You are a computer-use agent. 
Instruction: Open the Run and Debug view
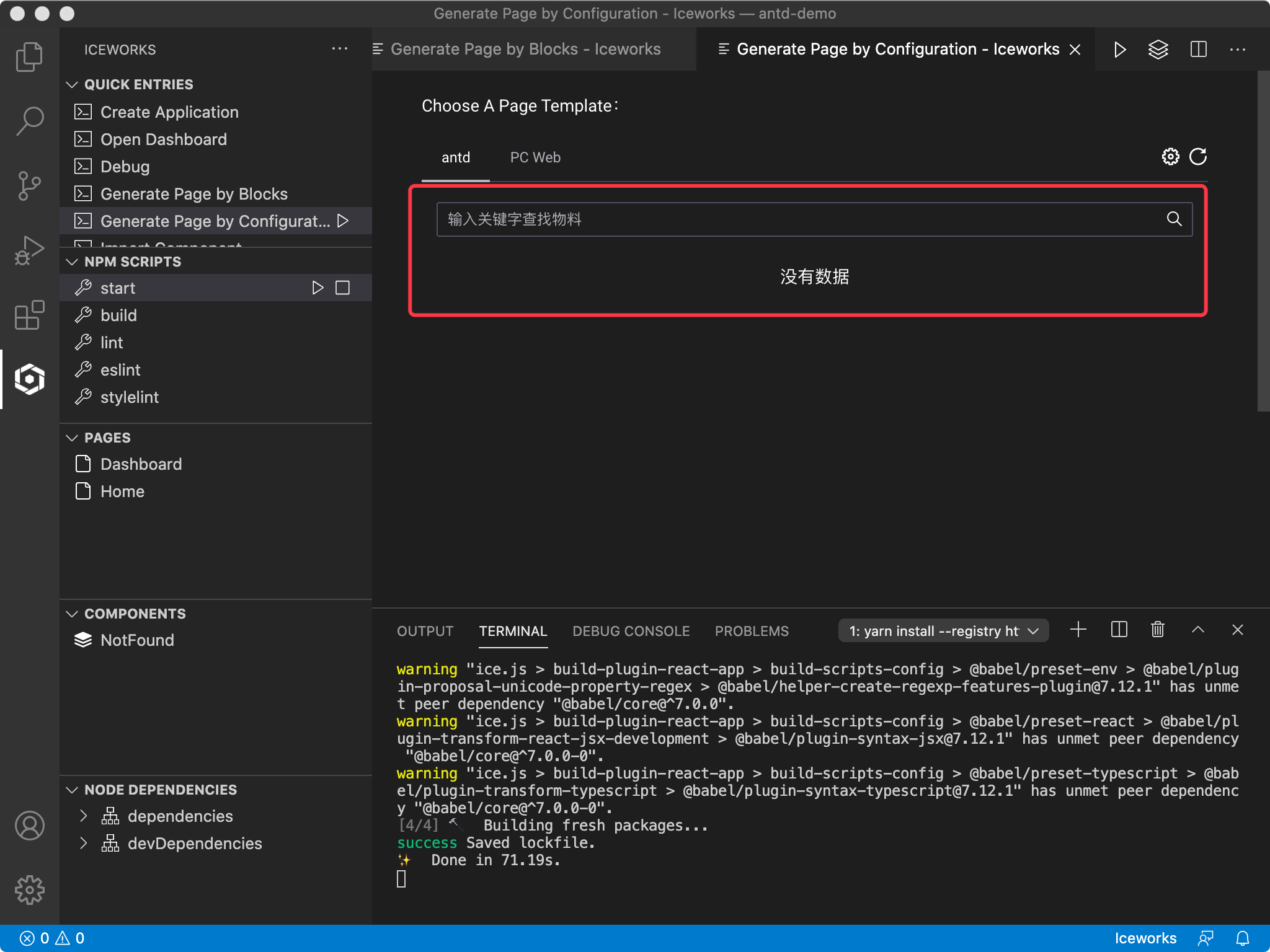tap(29, 249)
